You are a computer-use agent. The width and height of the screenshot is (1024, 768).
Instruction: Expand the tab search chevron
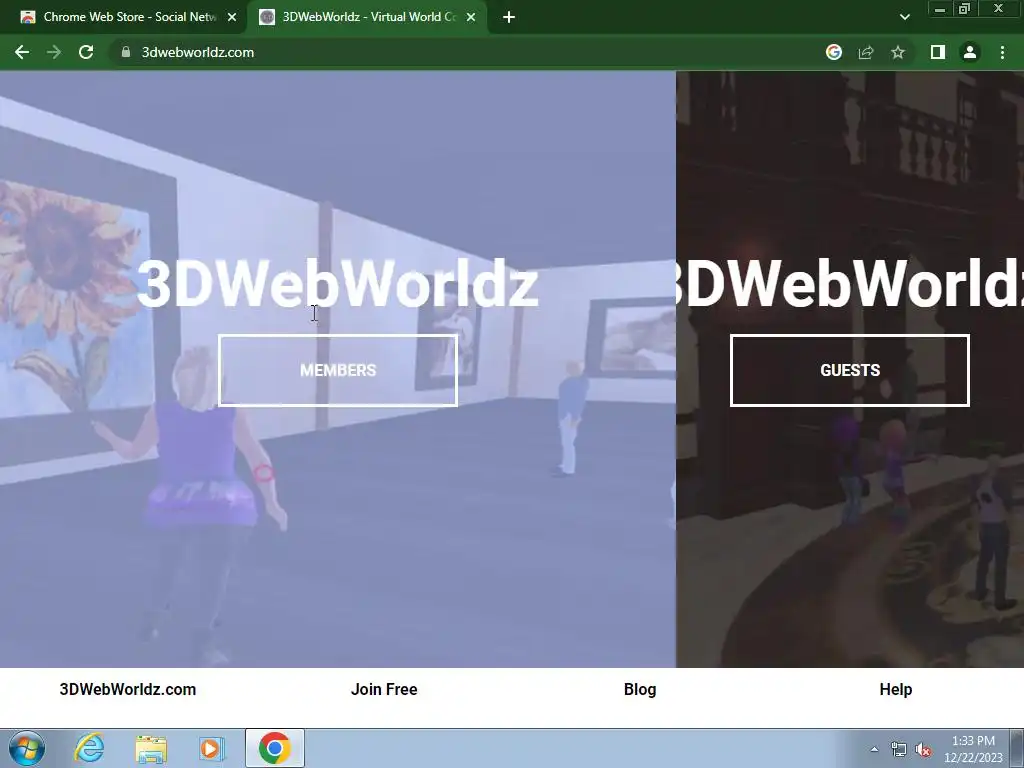pyautogui.click(x=904, y=17)
